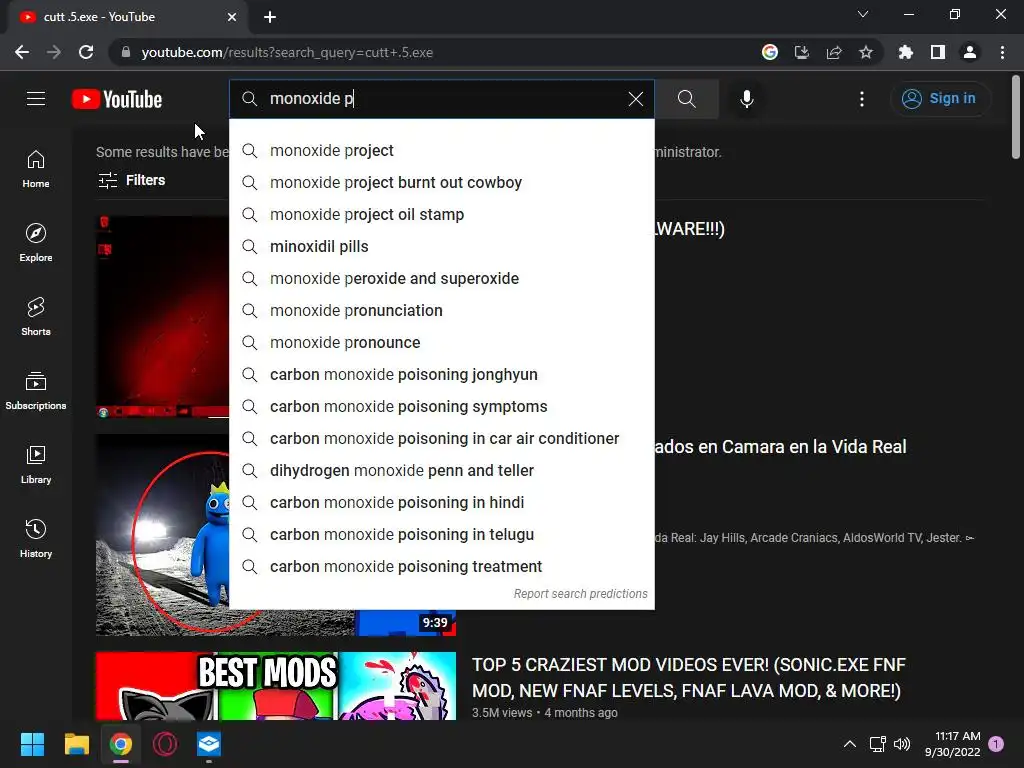Open Explore in the sidebar
The width and height of the screenshot is (1024, 768).
[36, 242]
